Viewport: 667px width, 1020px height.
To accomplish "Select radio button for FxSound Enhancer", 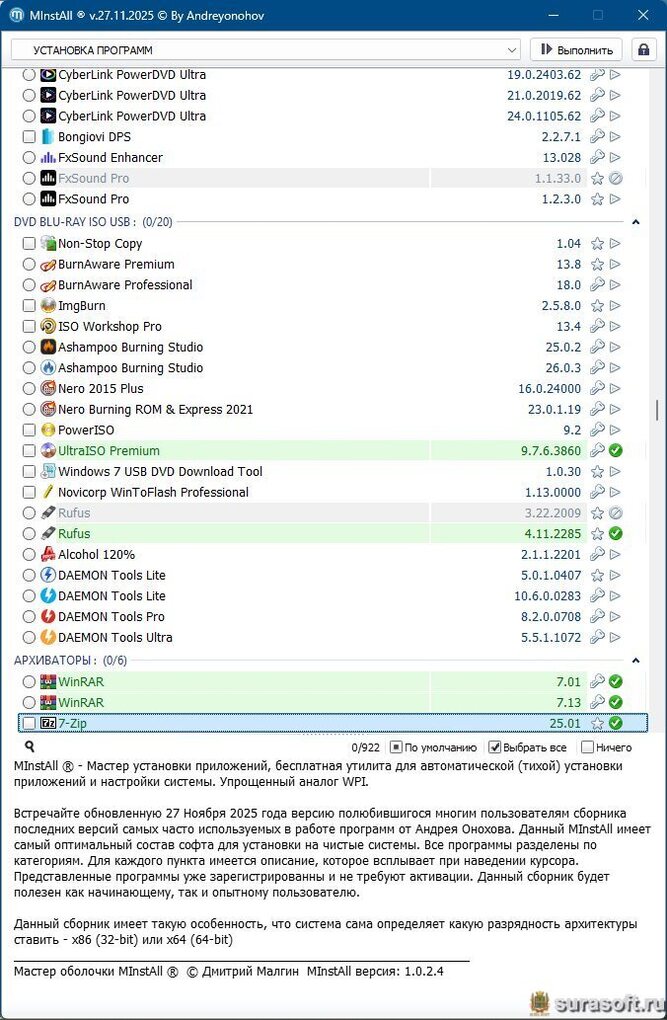I will pos(29,157).
